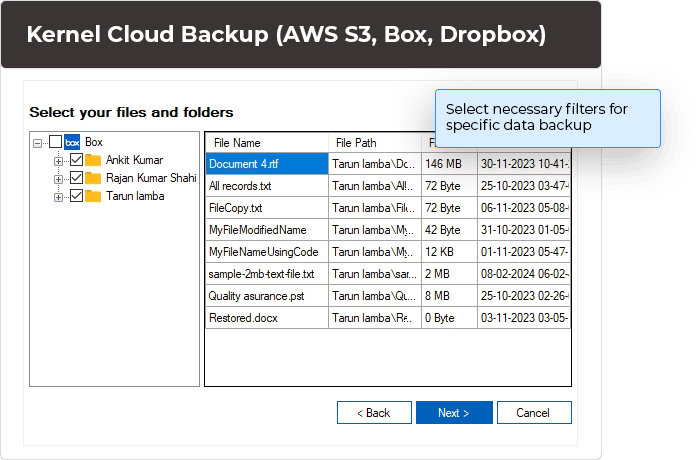Click date cell 30-11-2023 10-41

(x=524, y=164)
